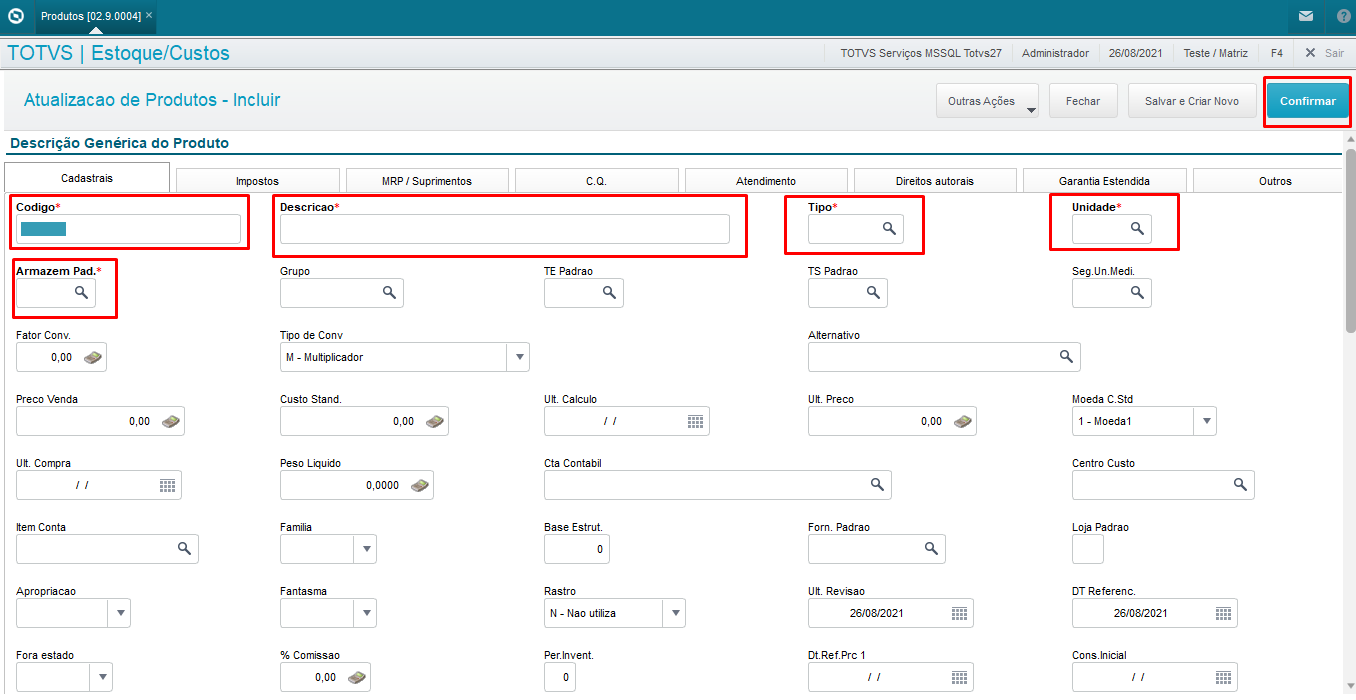This screenshot has width=1356, height=700.
Task: Open the Forn. Padrao lookup magnifier
Action: pyautogui.click(x=931, y=549)
